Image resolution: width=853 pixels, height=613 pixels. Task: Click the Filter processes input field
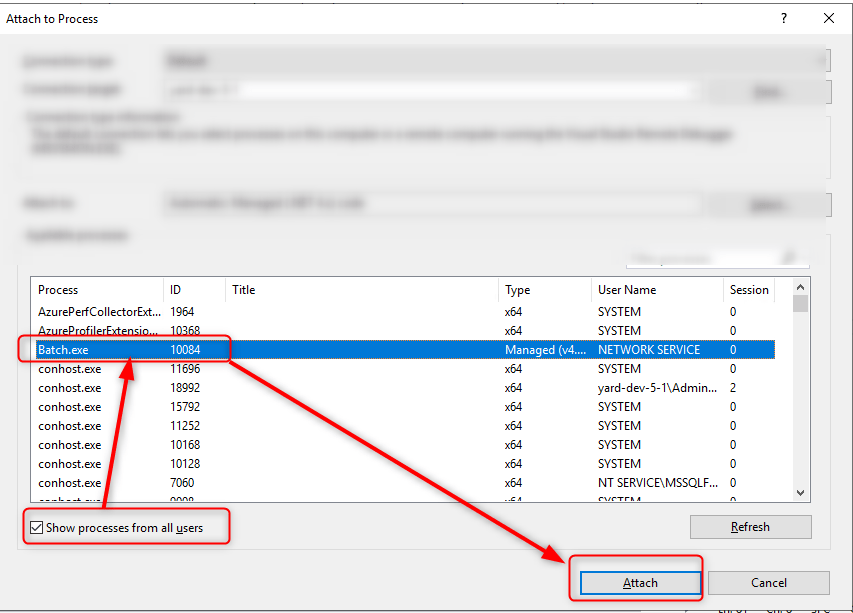(x=700, y=258)
